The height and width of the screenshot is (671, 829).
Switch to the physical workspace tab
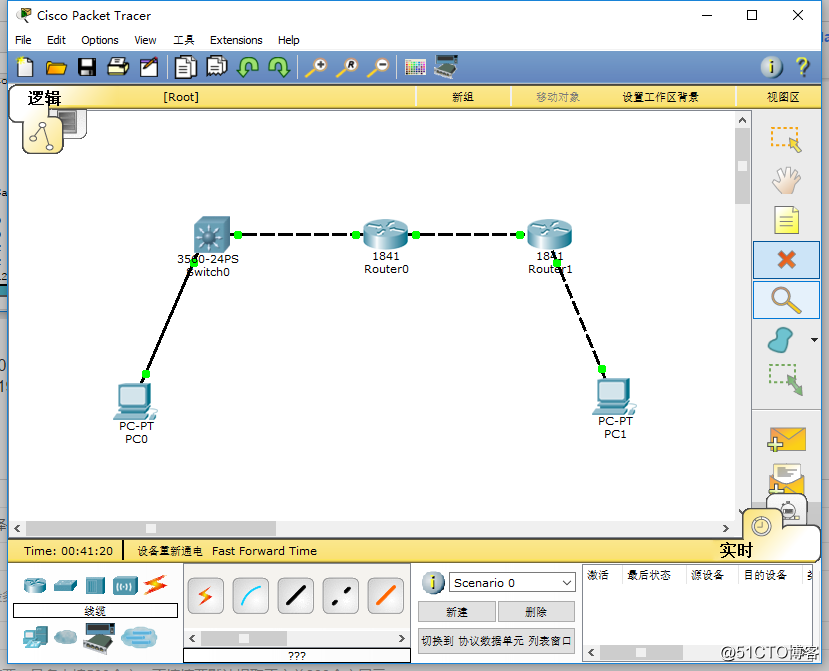pyautogui.click(x=75, y=123)
